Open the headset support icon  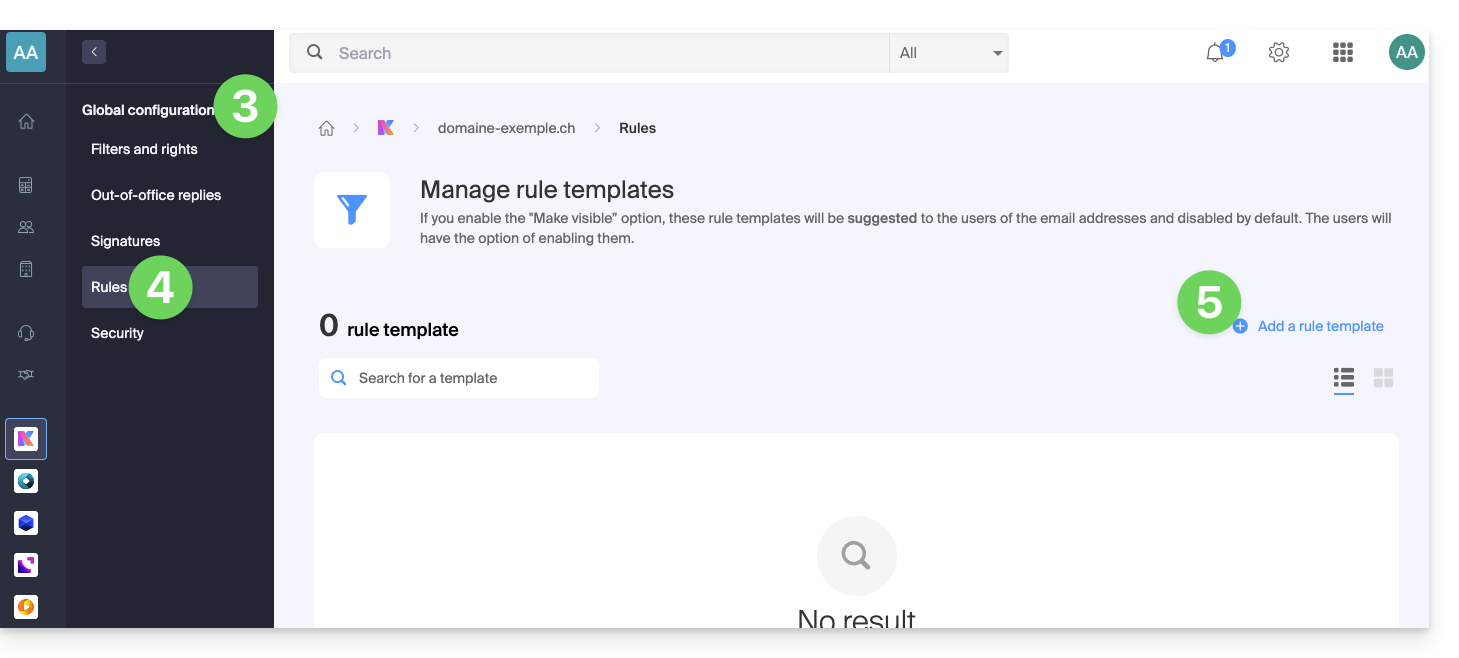(26, 333)
